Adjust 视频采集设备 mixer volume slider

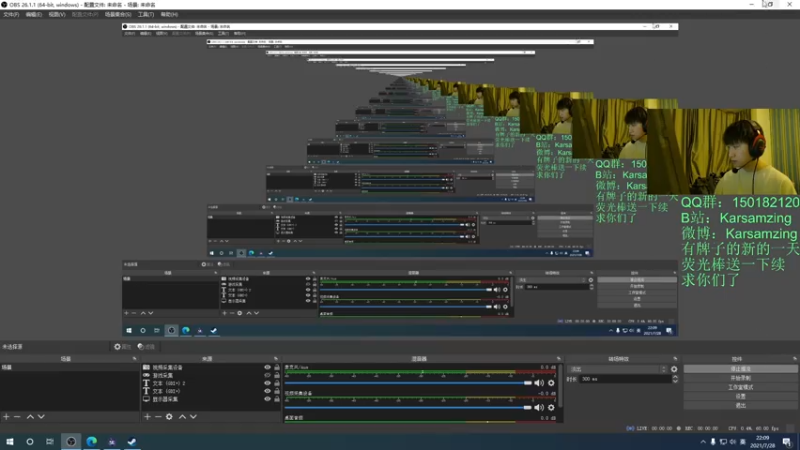coord(408,407)
